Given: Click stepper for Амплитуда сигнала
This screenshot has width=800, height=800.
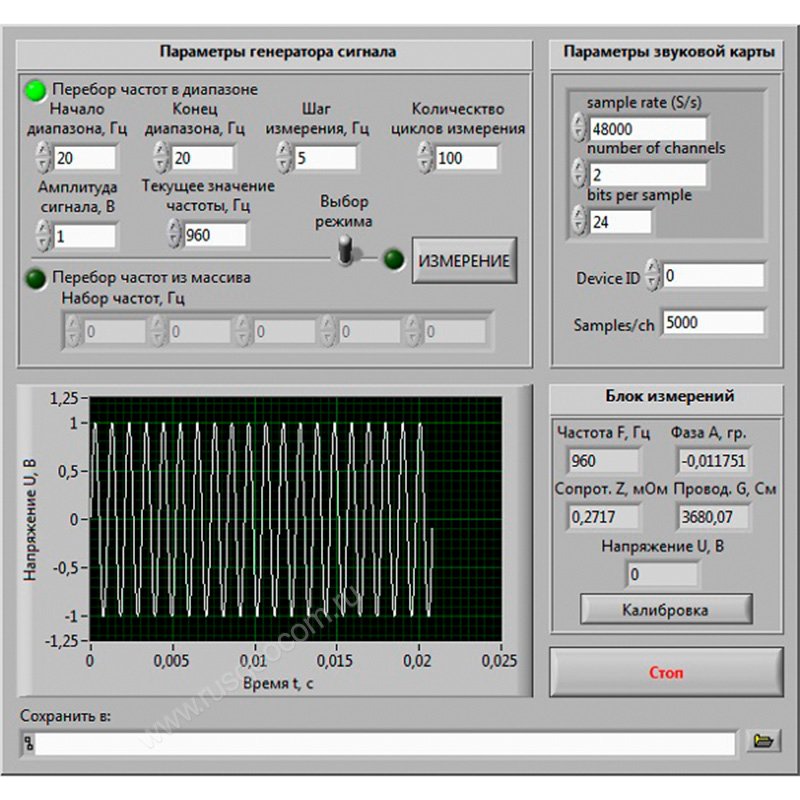Looking at the screenshot, I should (x=43, y=236).
